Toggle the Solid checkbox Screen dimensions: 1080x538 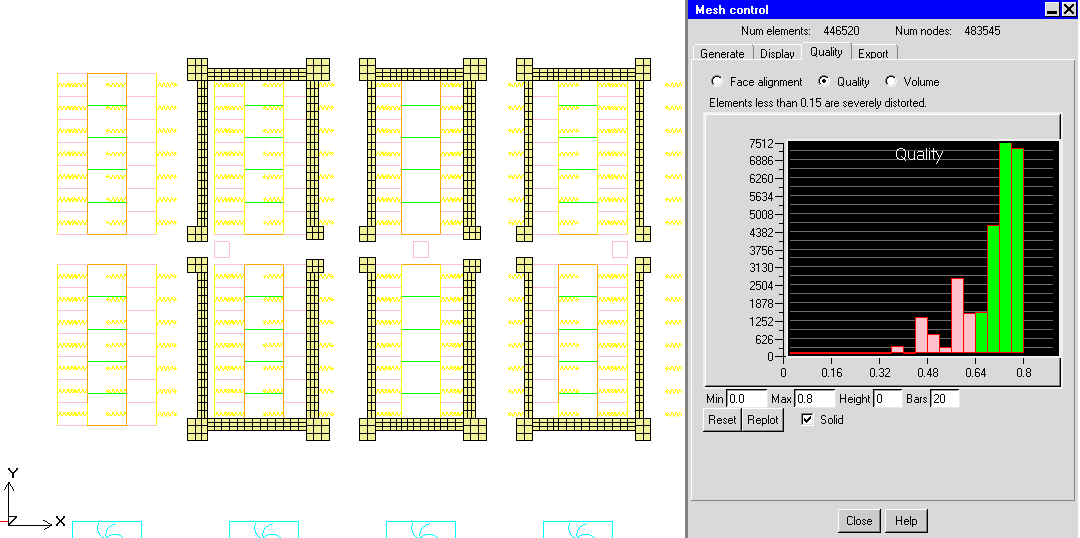807,420
